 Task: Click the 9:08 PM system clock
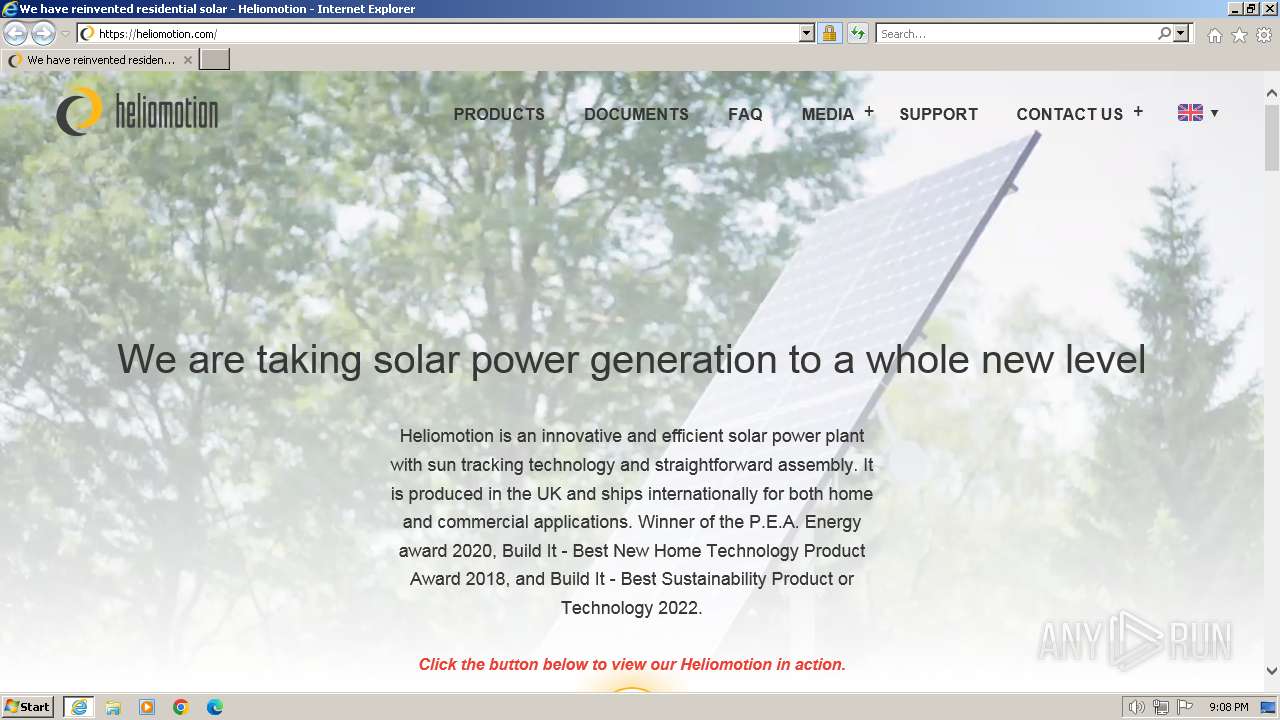point(1228,707)
